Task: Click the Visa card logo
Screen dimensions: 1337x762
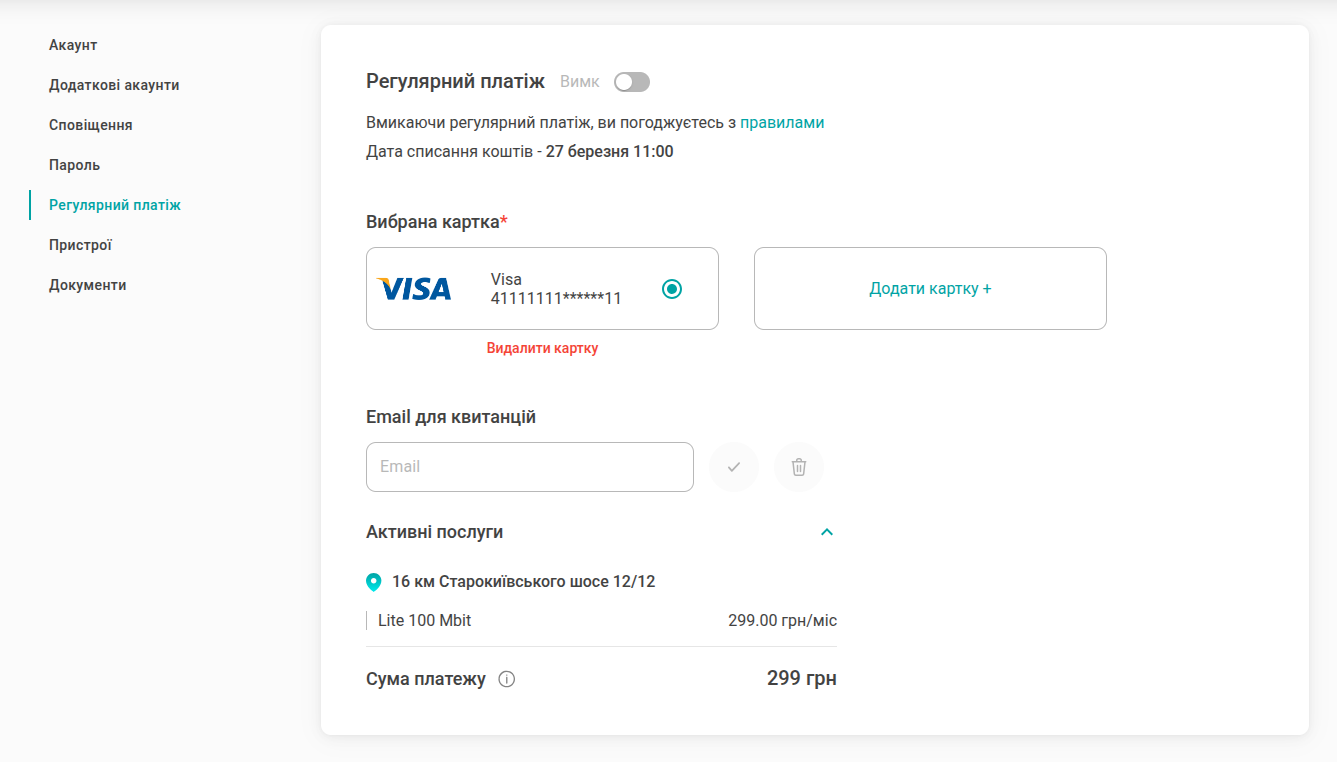Action: [414, 289]
